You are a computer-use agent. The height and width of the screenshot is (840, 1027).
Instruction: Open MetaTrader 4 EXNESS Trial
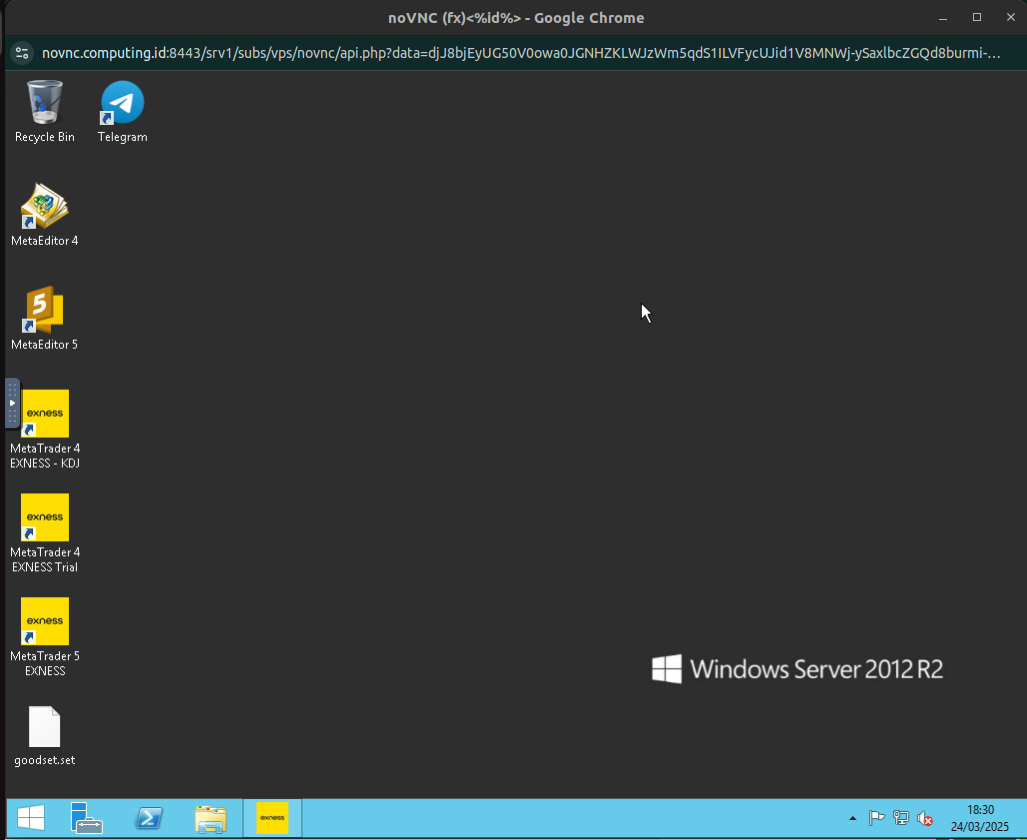(44, 517)
